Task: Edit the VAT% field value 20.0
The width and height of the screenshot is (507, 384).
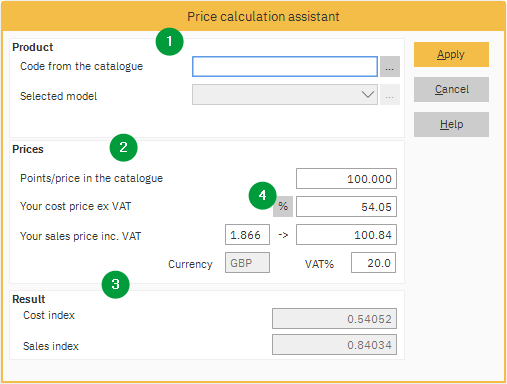Action: click(373, 263)
